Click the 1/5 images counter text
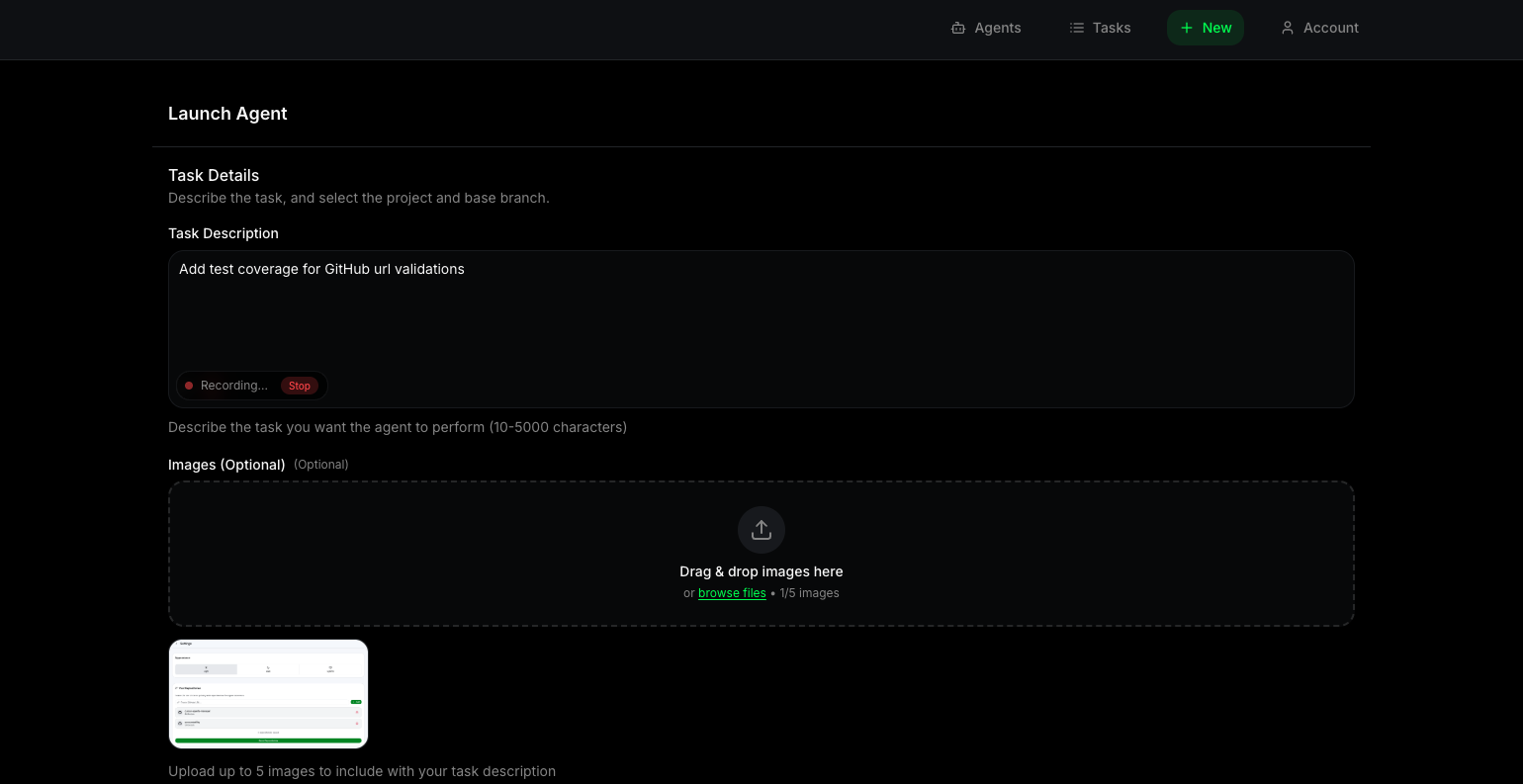1523x784 pixels. tap(809, 593)
